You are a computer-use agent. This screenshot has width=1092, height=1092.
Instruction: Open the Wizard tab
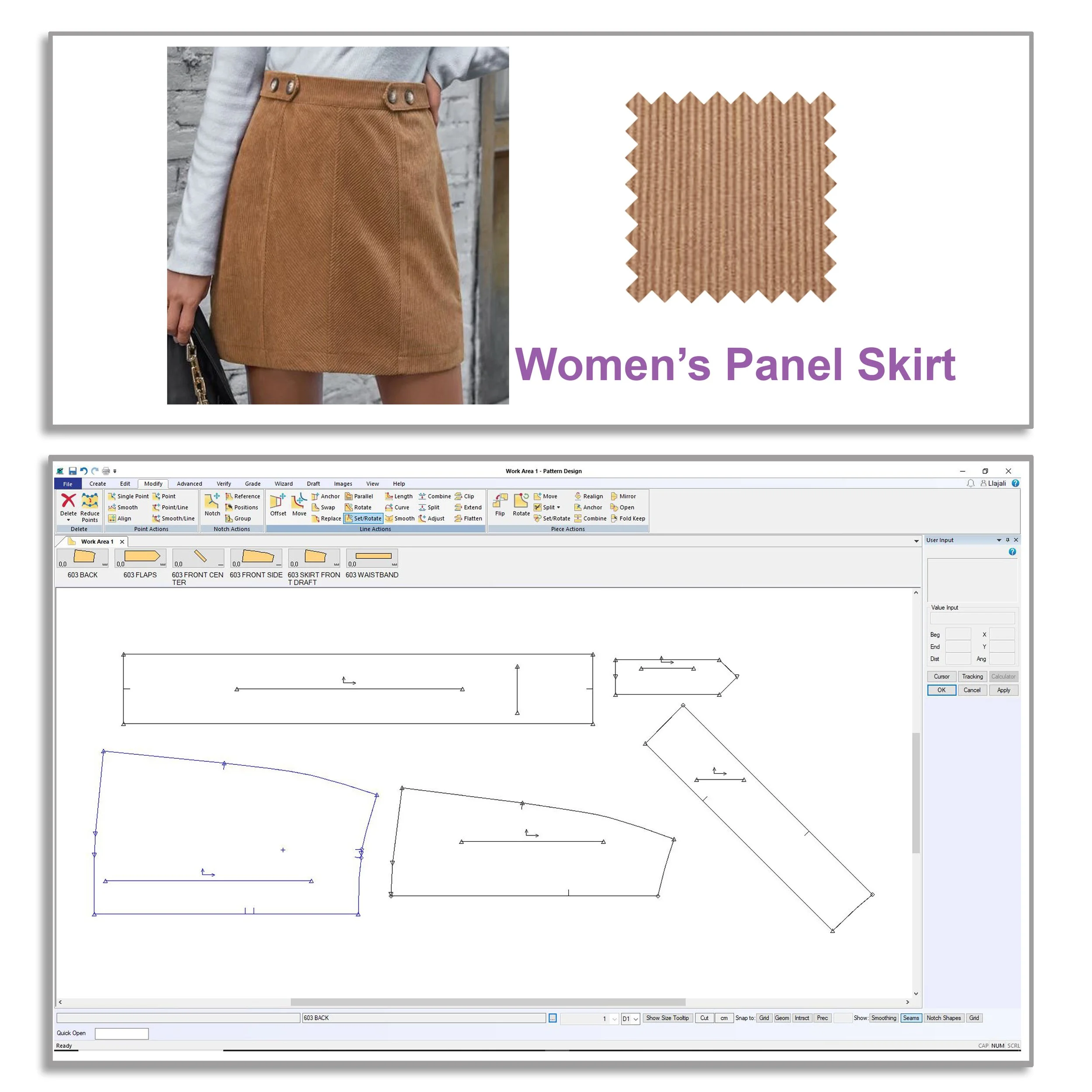click(284, 484)
